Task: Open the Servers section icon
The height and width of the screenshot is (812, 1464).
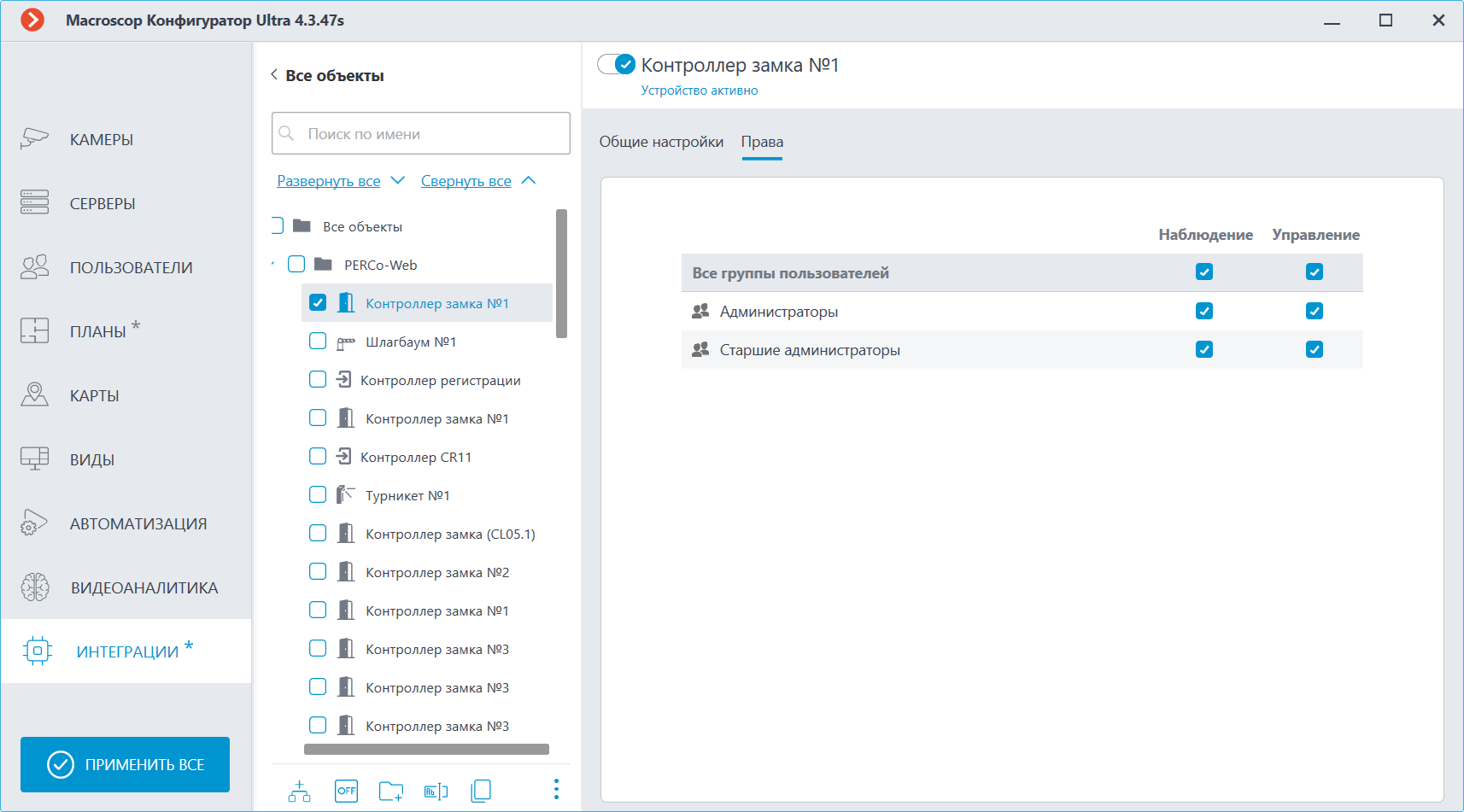Action: click(x=34, y=202)
